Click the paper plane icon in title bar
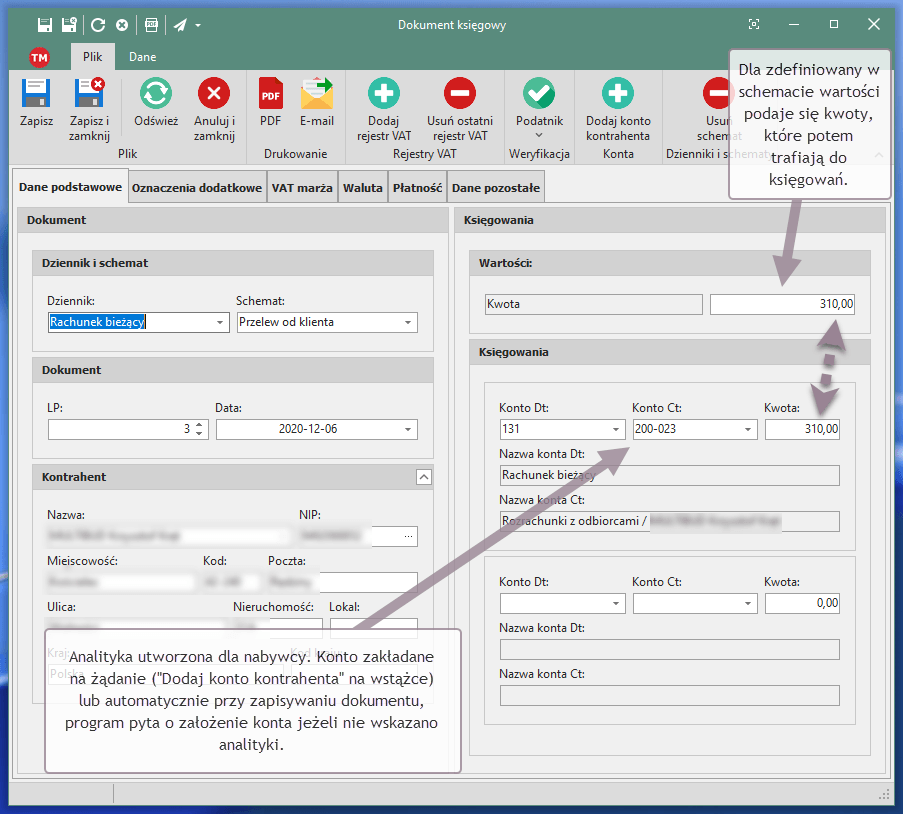Viewport: 903px width, 814px height. 178,25
